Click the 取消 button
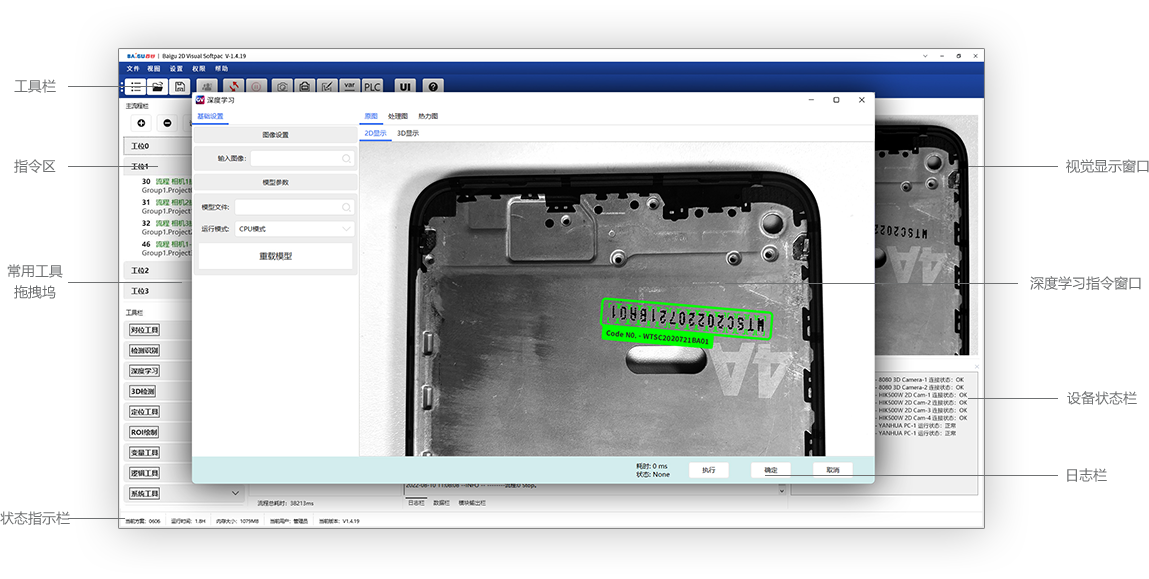The height and width of the screenshot is (579, 1149). (x=833, y=470)
